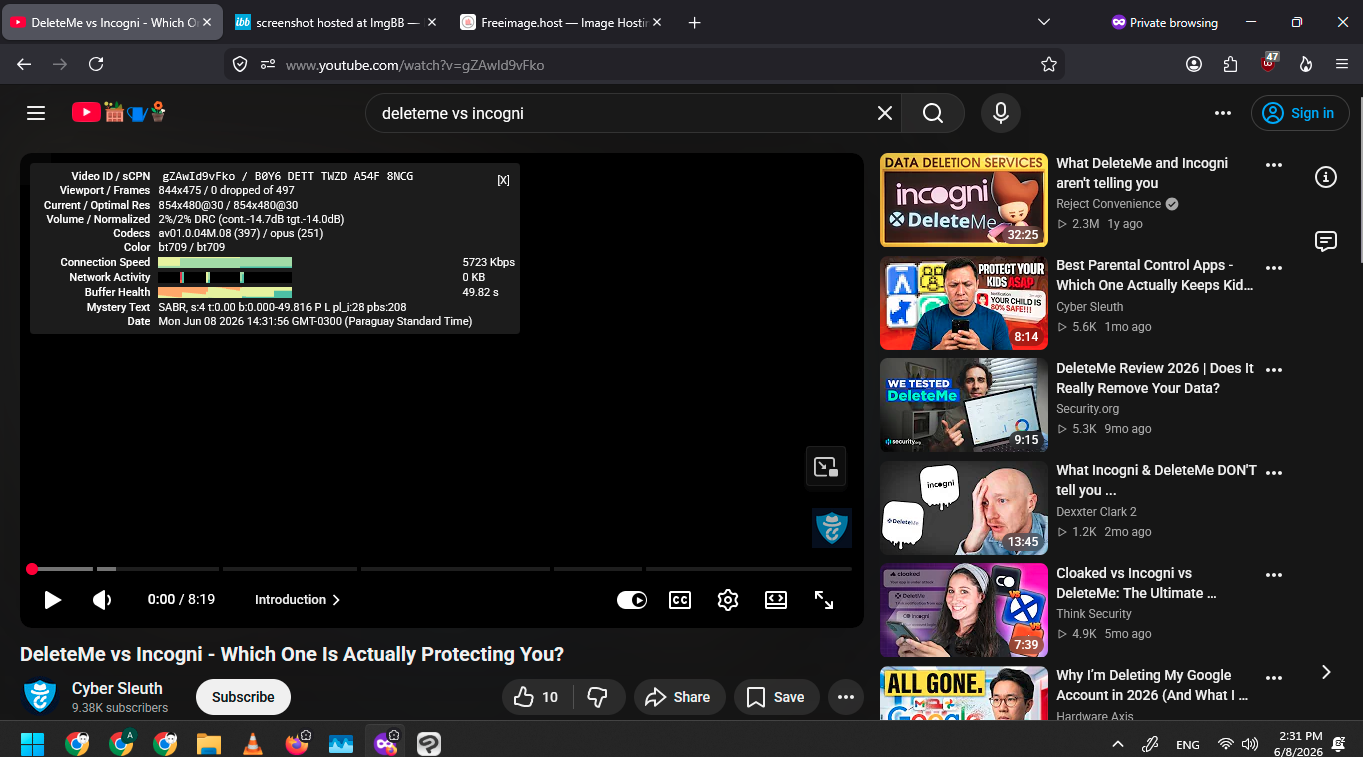
Task: Open the browser account icon
Action: [1194, 64]
